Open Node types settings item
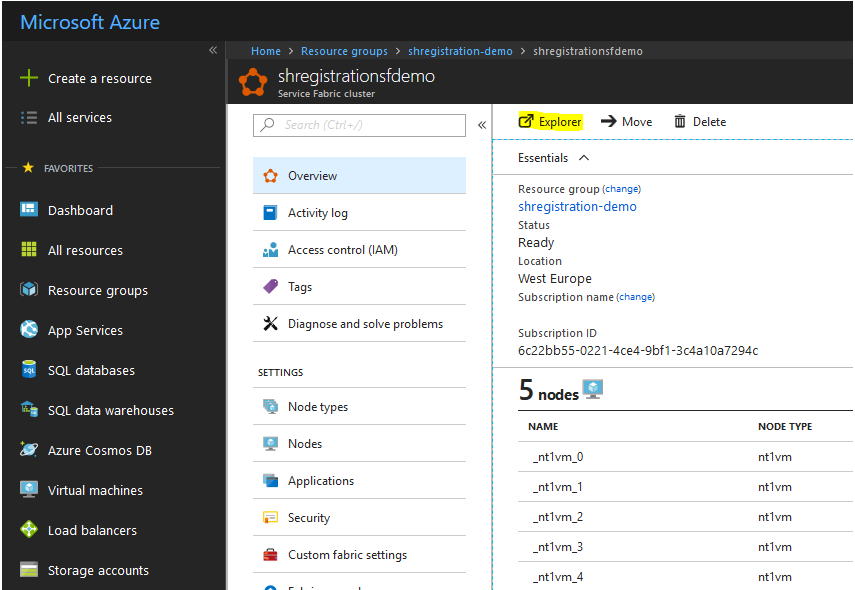Viewport: 855px width, 590px height. [x=359, y=406]
